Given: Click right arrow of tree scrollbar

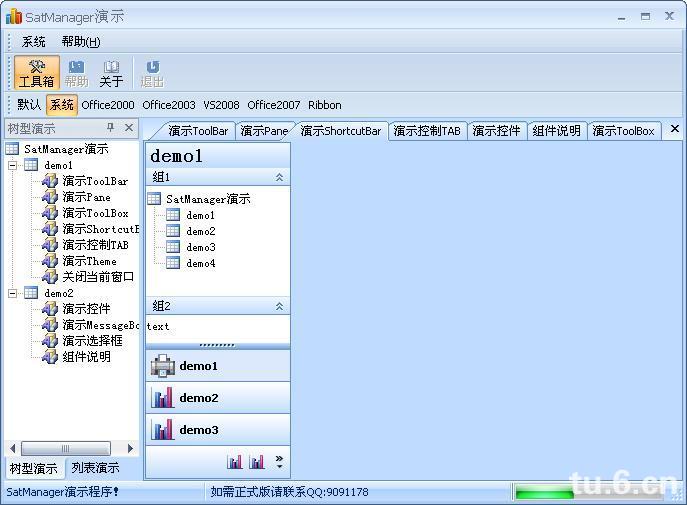Looking at the screenshot, I should tap(130, 448).
